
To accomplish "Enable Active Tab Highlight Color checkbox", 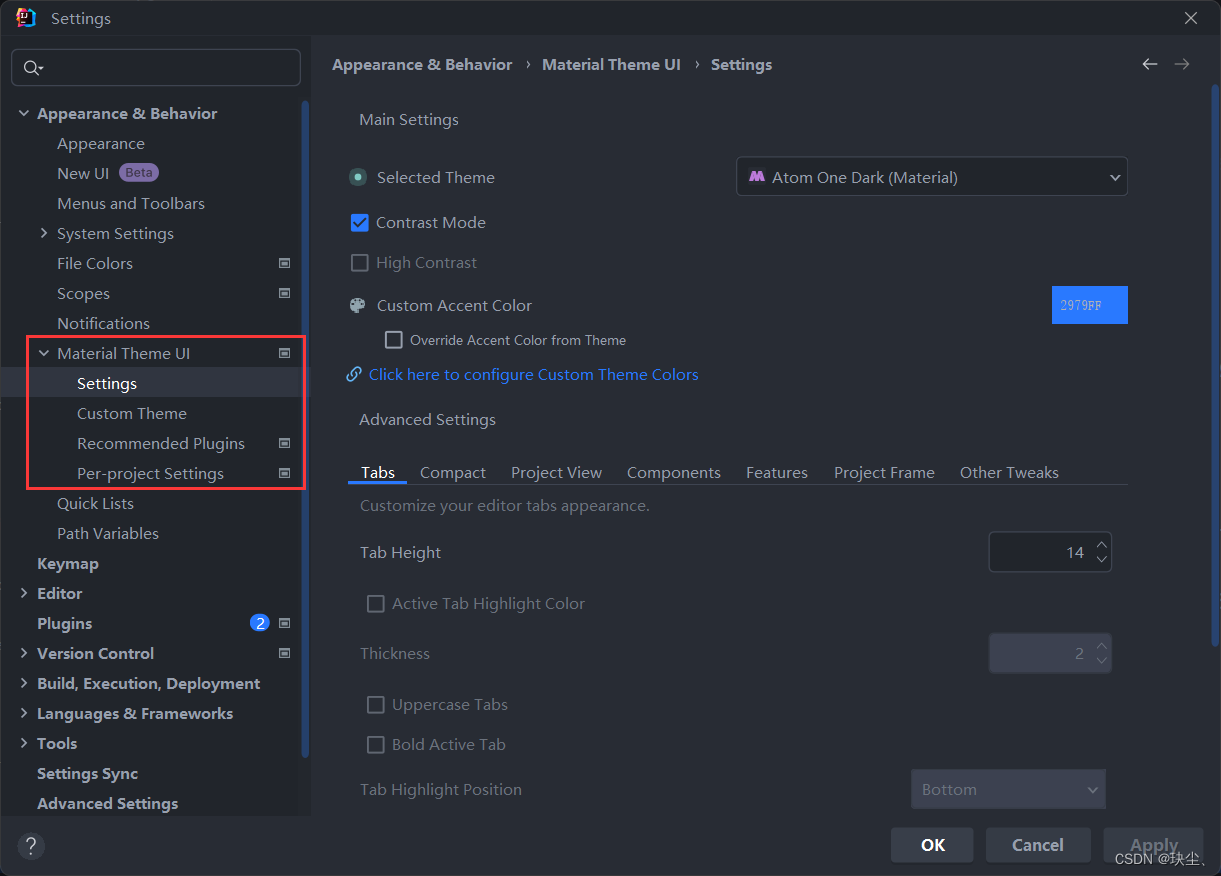I will [x=376, y=603].
